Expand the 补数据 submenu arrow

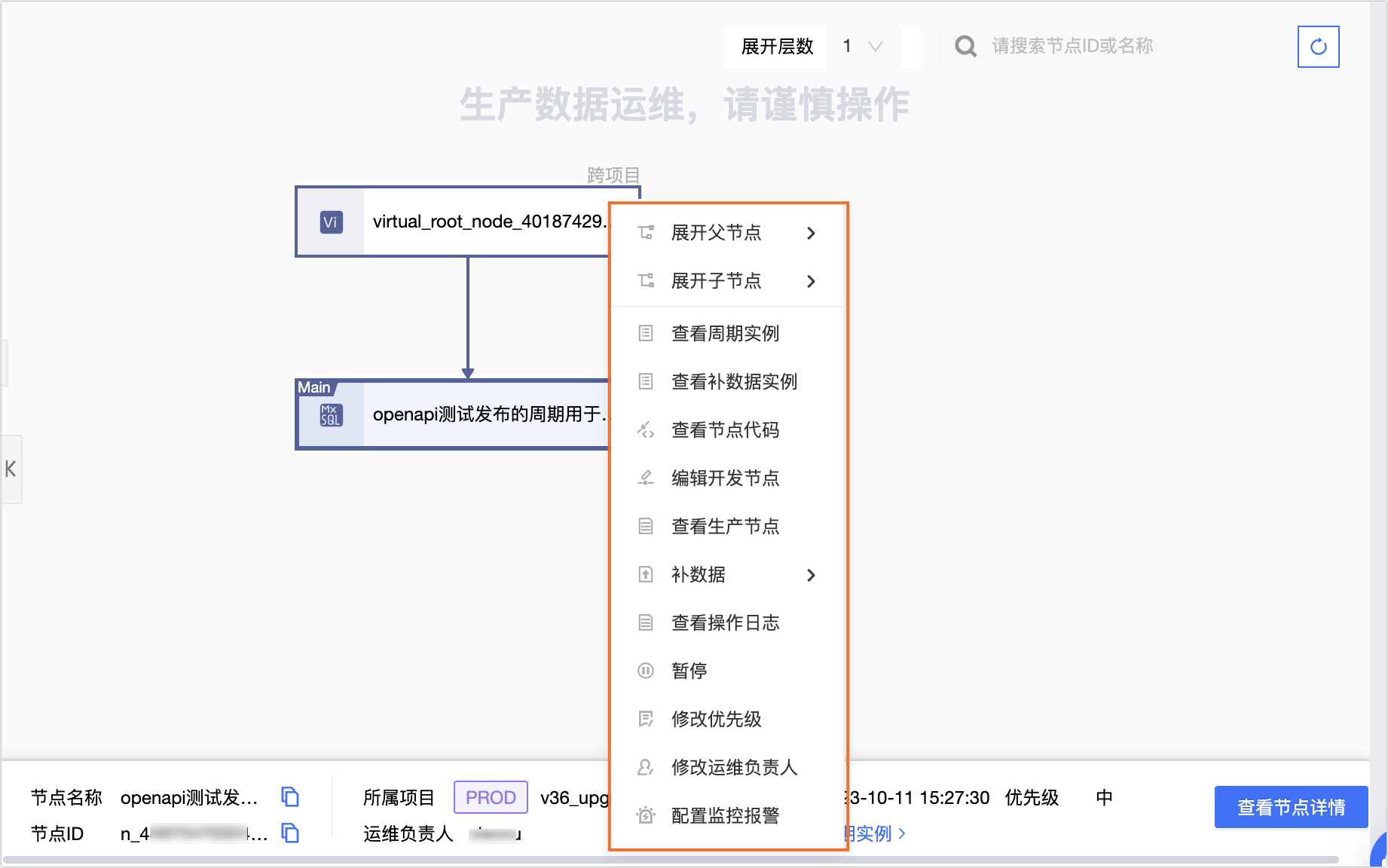coord(811,575)
